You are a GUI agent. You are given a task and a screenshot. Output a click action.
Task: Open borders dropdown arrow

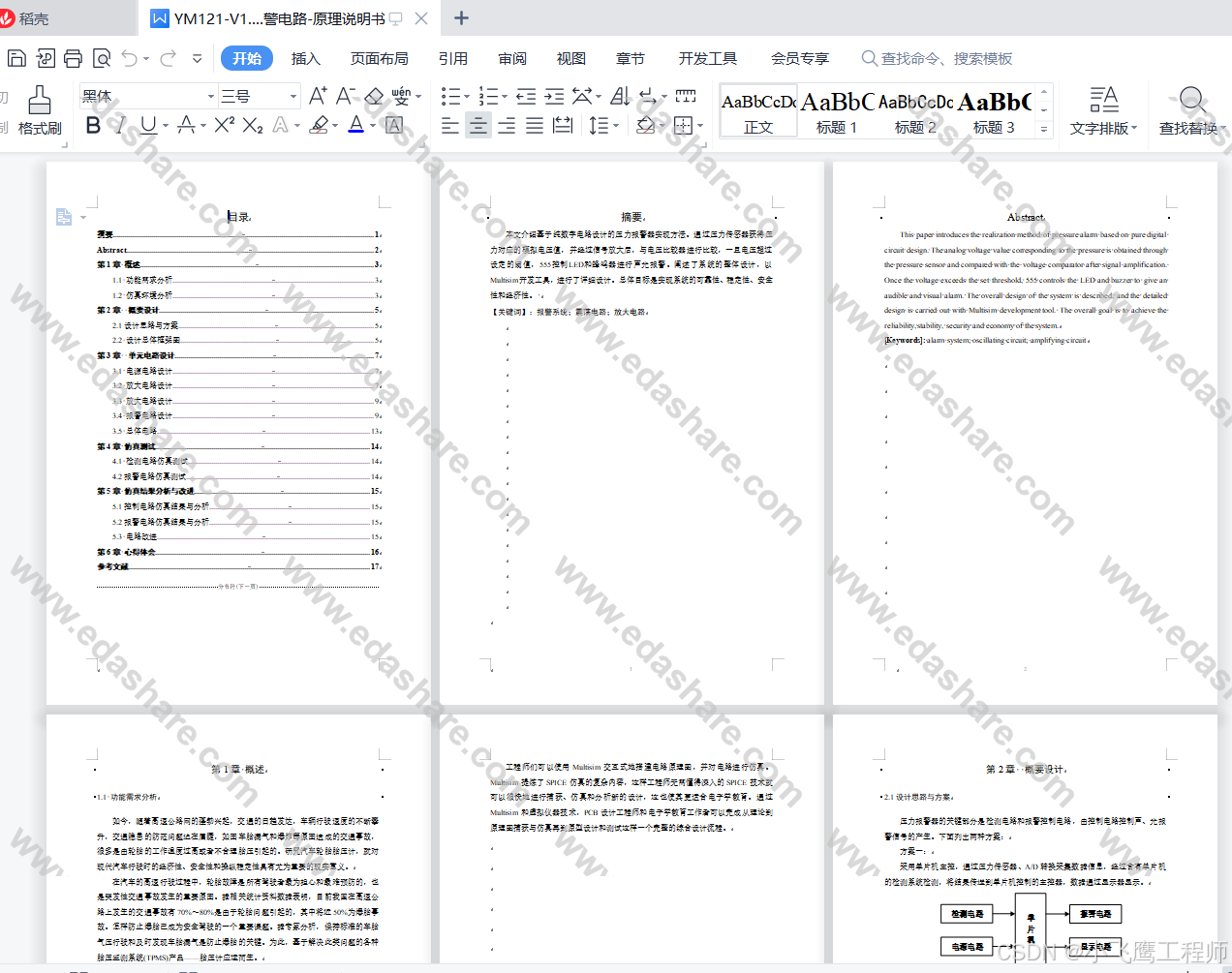tap(700, 126)
